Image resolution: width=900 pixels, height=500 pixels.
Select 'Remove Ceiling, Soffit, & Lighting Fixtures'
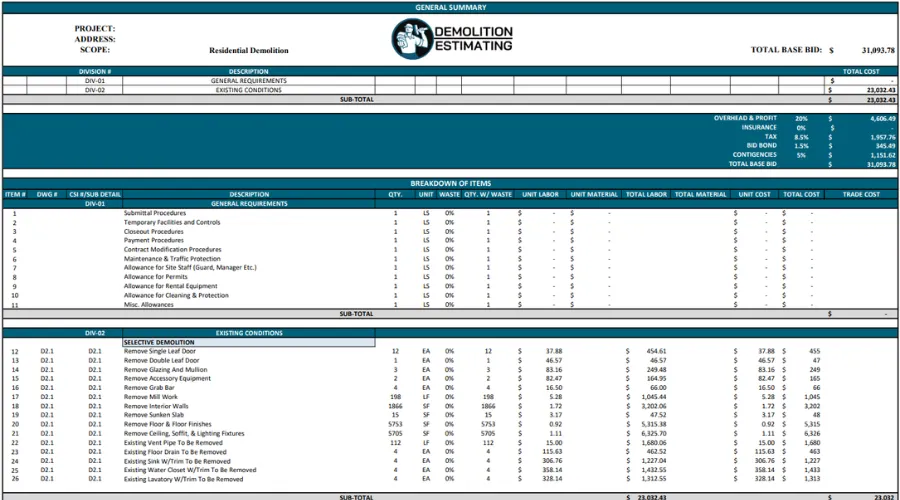click(x=184, y=433)
